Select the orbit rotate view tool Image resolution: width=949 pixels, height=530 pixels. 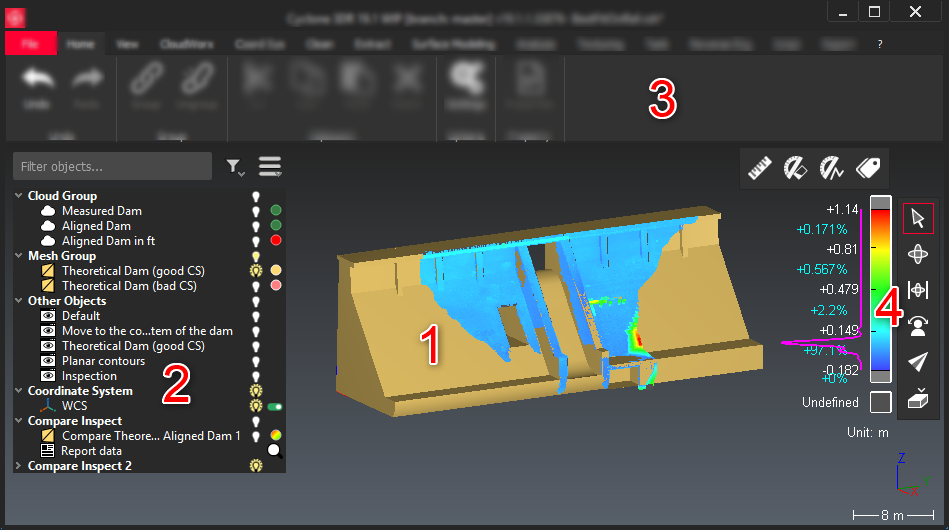(918, 254)
